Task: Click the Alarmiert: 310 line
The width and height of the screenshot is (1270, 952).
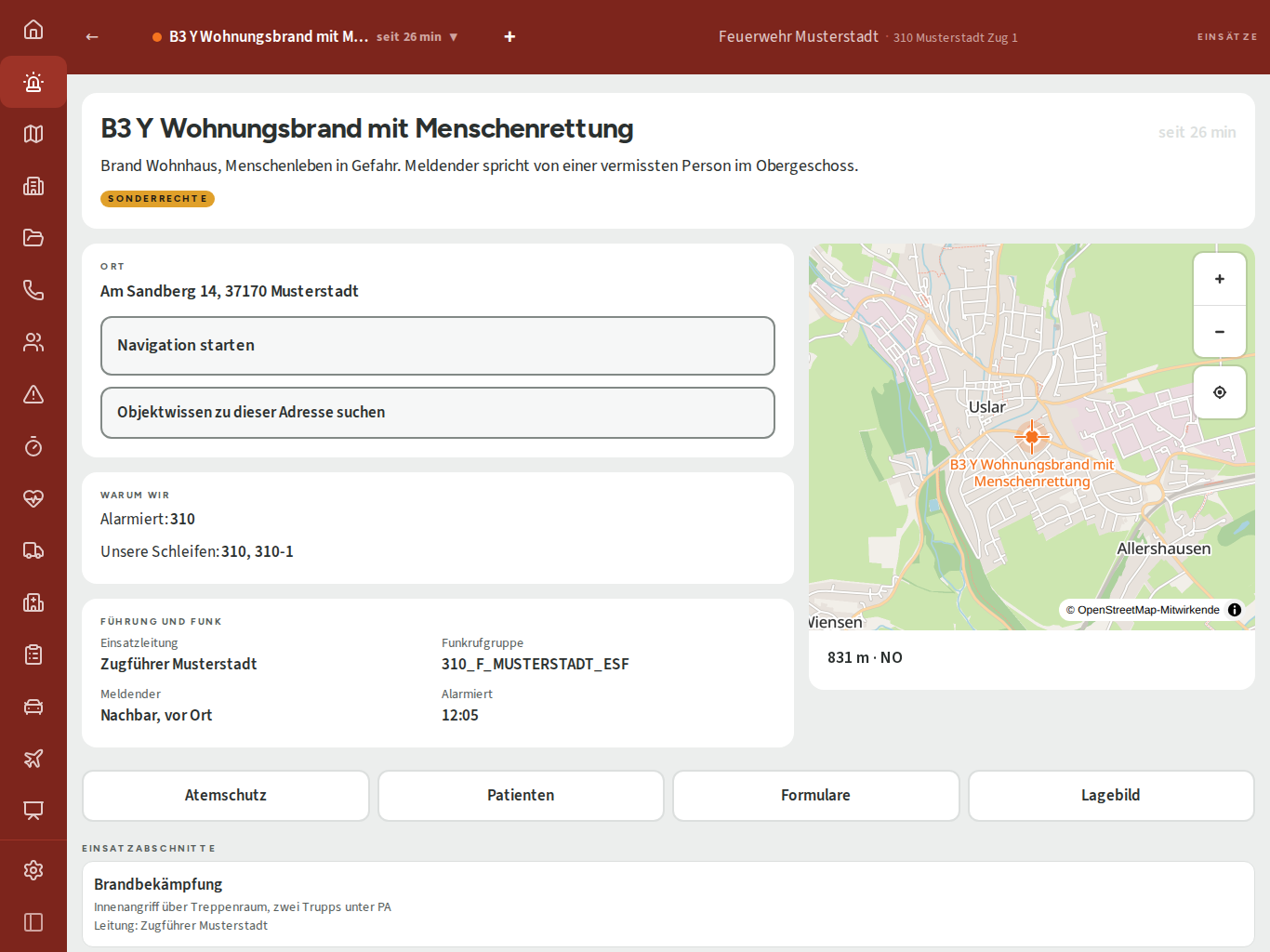Action: pos(148,519)
